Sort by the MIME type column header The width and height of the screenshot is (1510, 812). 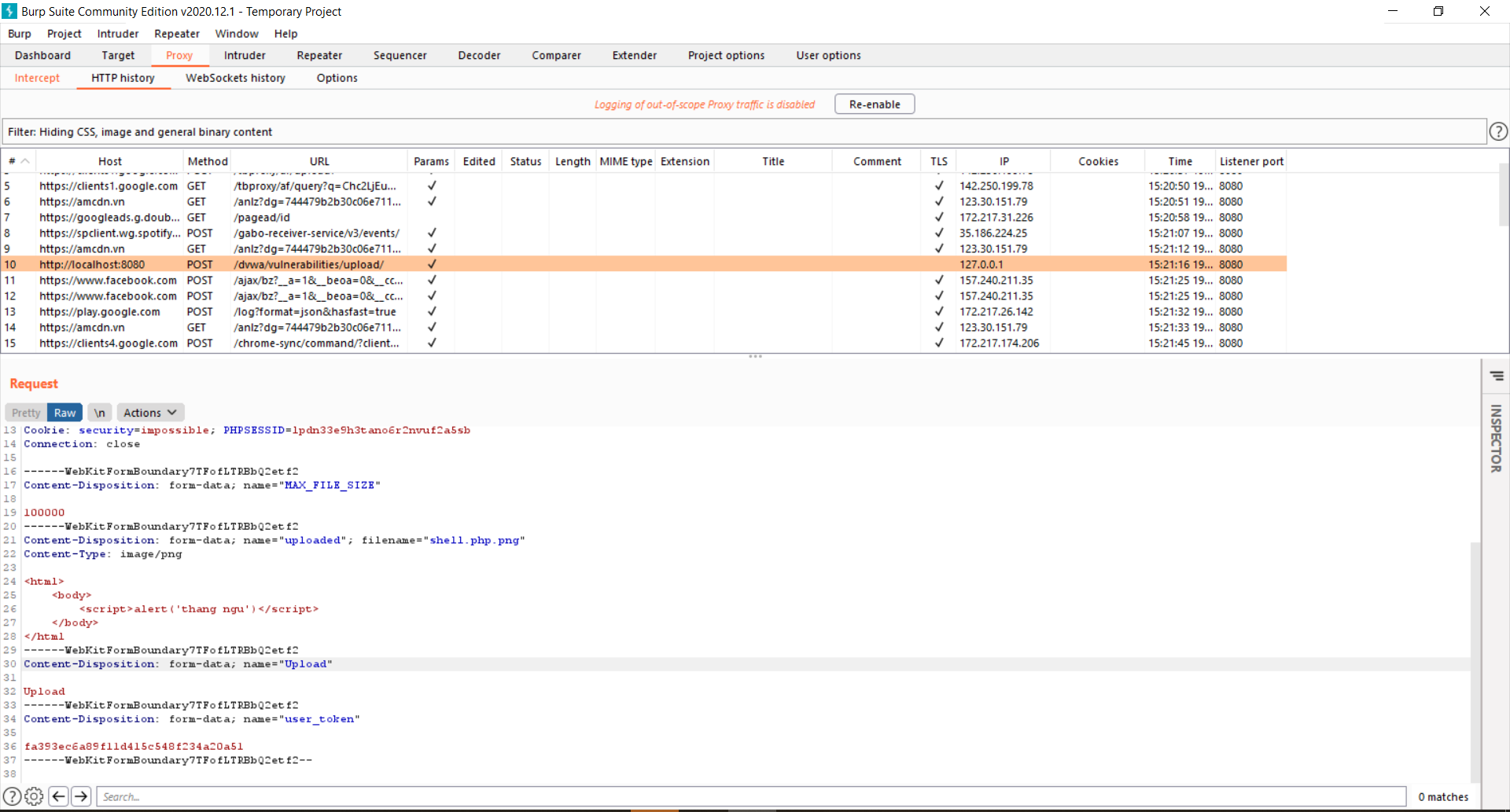[x=626, y=161]
